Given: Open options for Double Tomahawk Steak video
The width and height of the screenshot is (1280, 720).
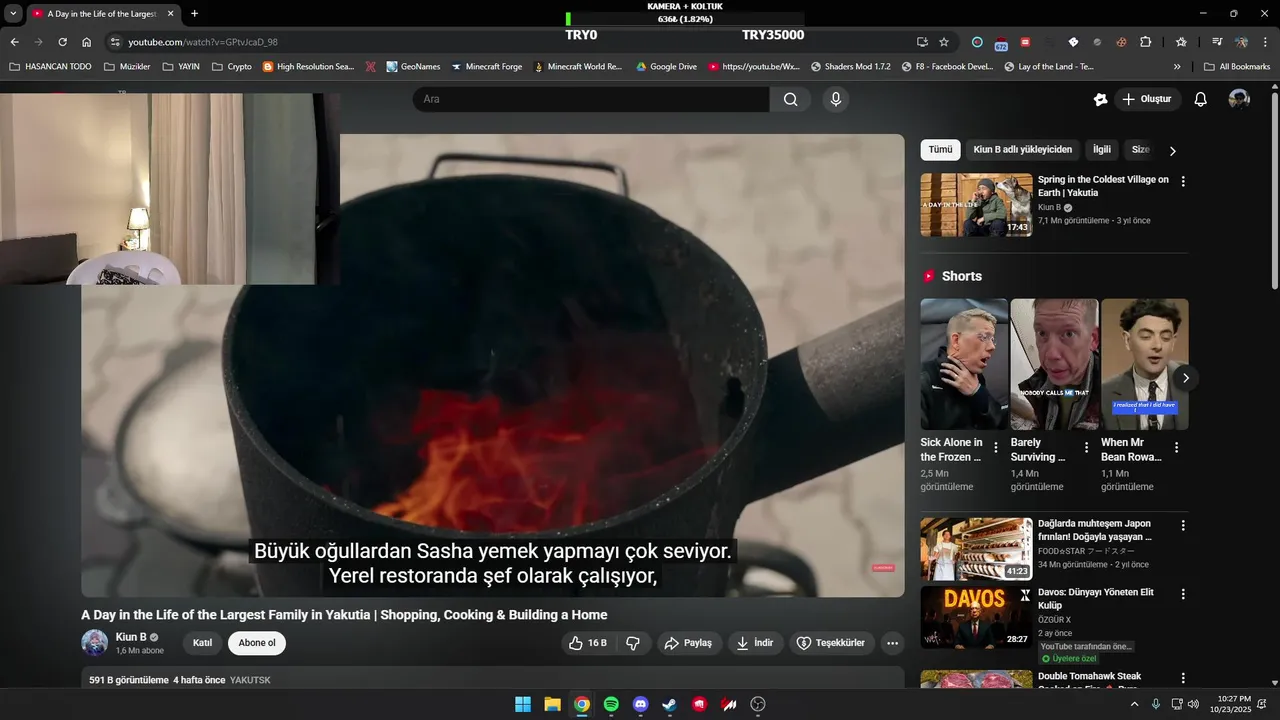Looking at the screenshot, I should tap(1183, 679).
